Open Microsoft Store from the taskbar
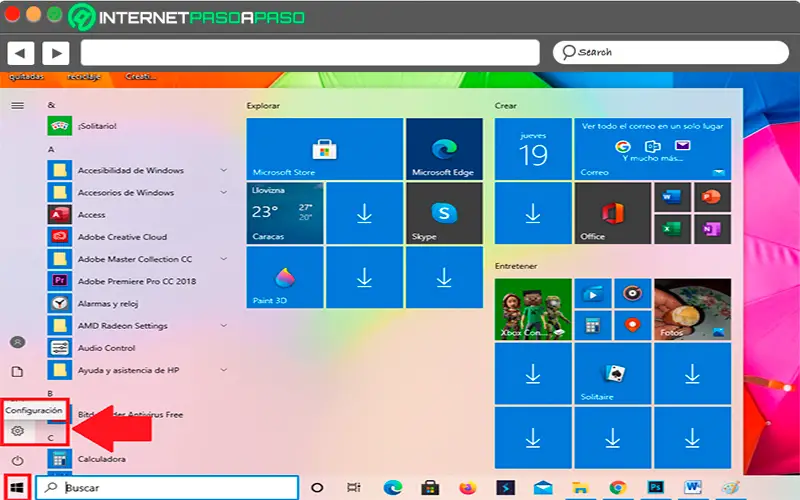This screenshot has height=500, width=800. click(430, 488)
